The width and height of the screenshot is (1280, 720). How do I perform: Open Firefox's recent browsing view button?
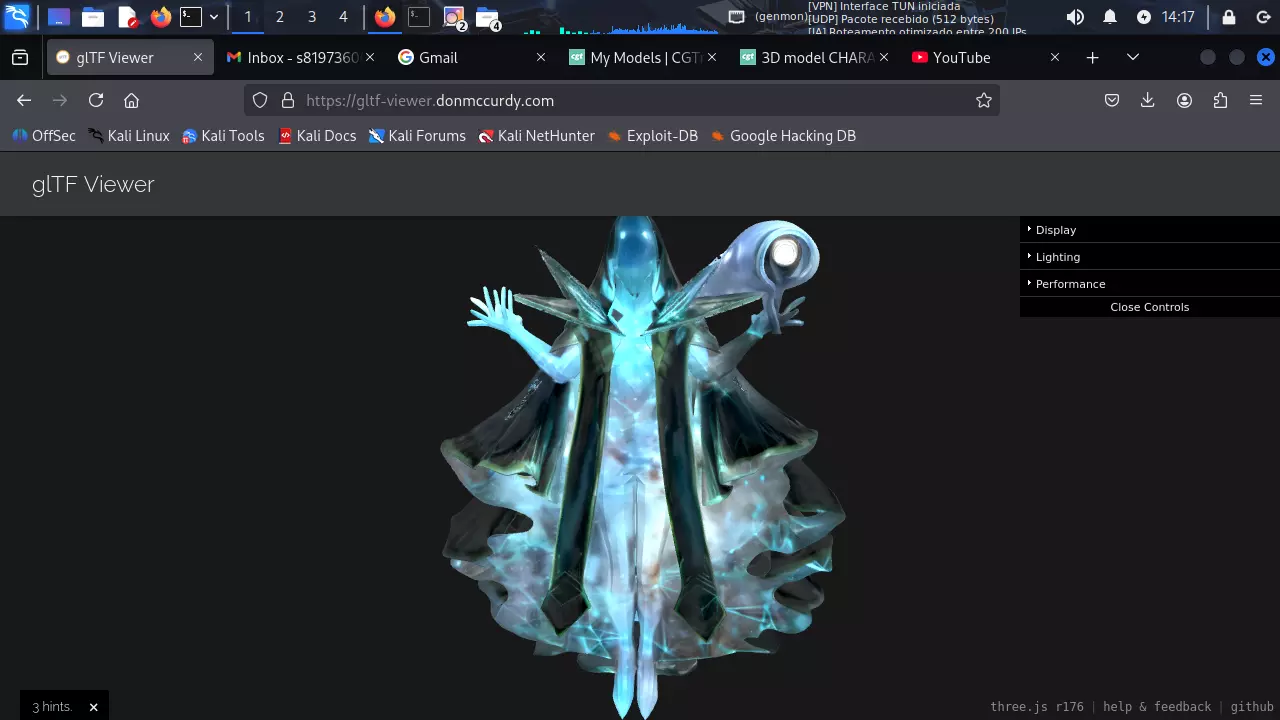pos(20,58)
